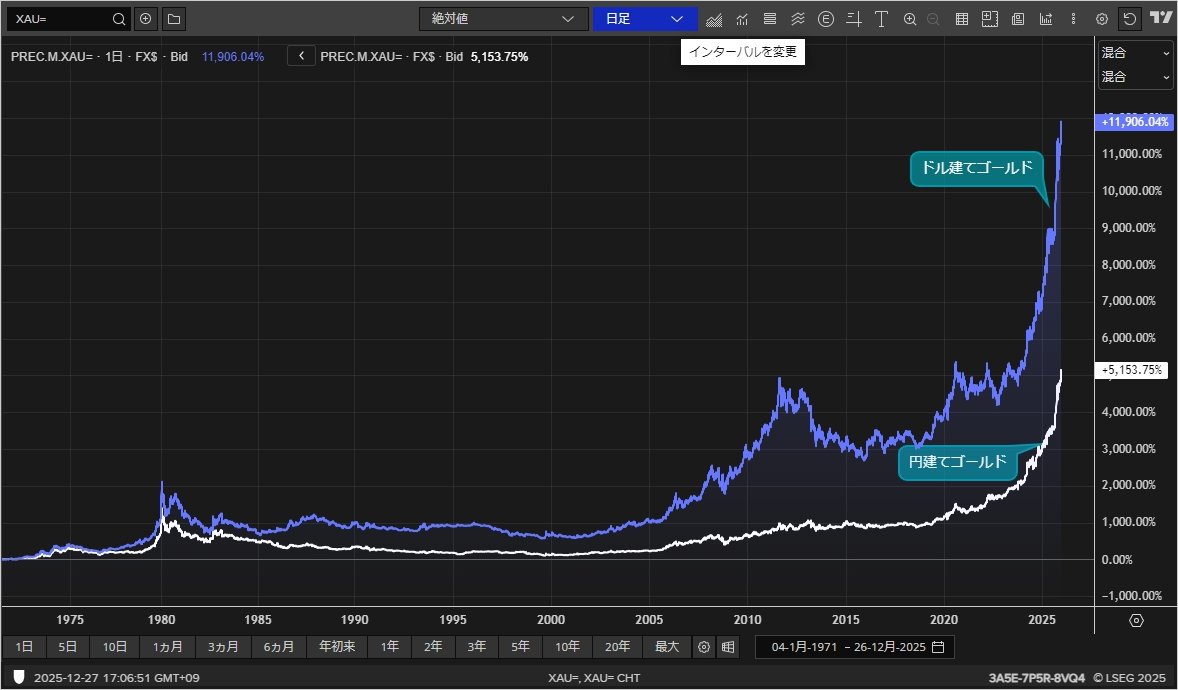Screen dimensions: 1178x690
Task: Open the 絶対値 display mode dropdown
Action: click(503, 18)
